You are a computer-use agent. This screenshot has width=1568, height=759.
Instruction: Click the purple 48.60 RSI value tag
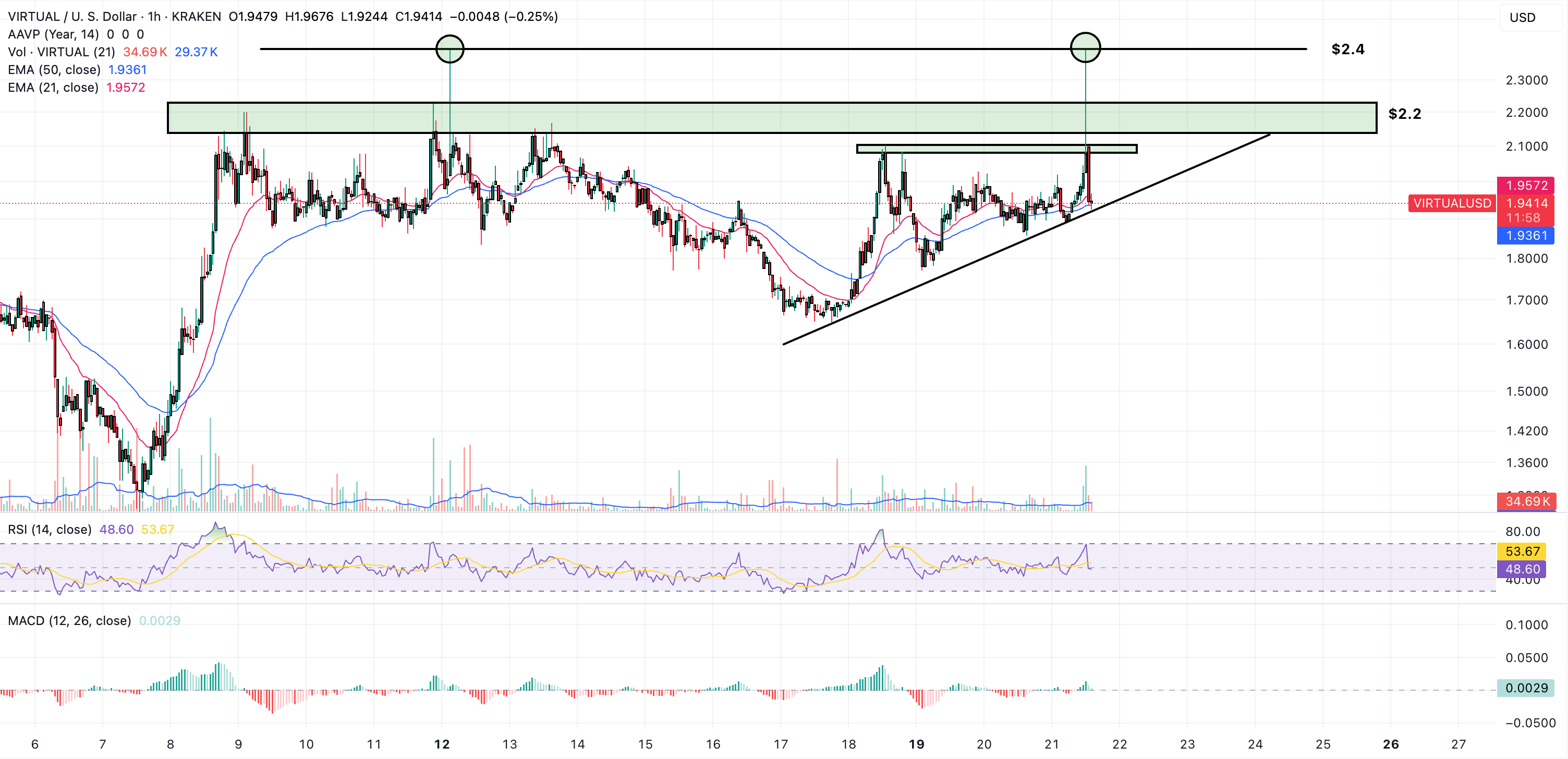(x=1521, y=569)
